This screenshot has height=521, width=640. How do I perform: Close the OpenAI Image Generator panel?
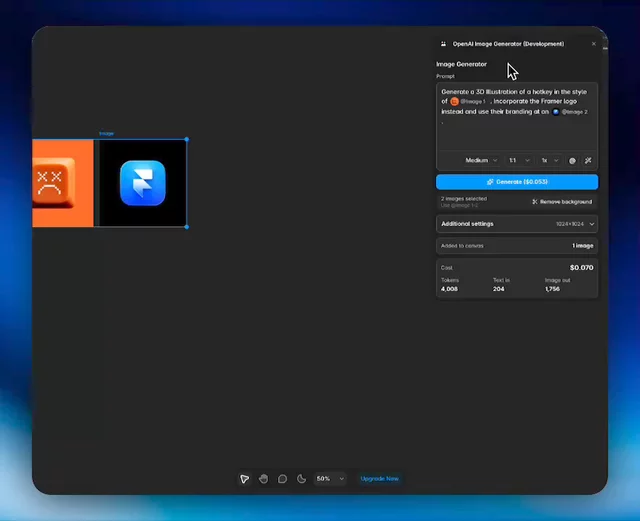pos(593,44)
